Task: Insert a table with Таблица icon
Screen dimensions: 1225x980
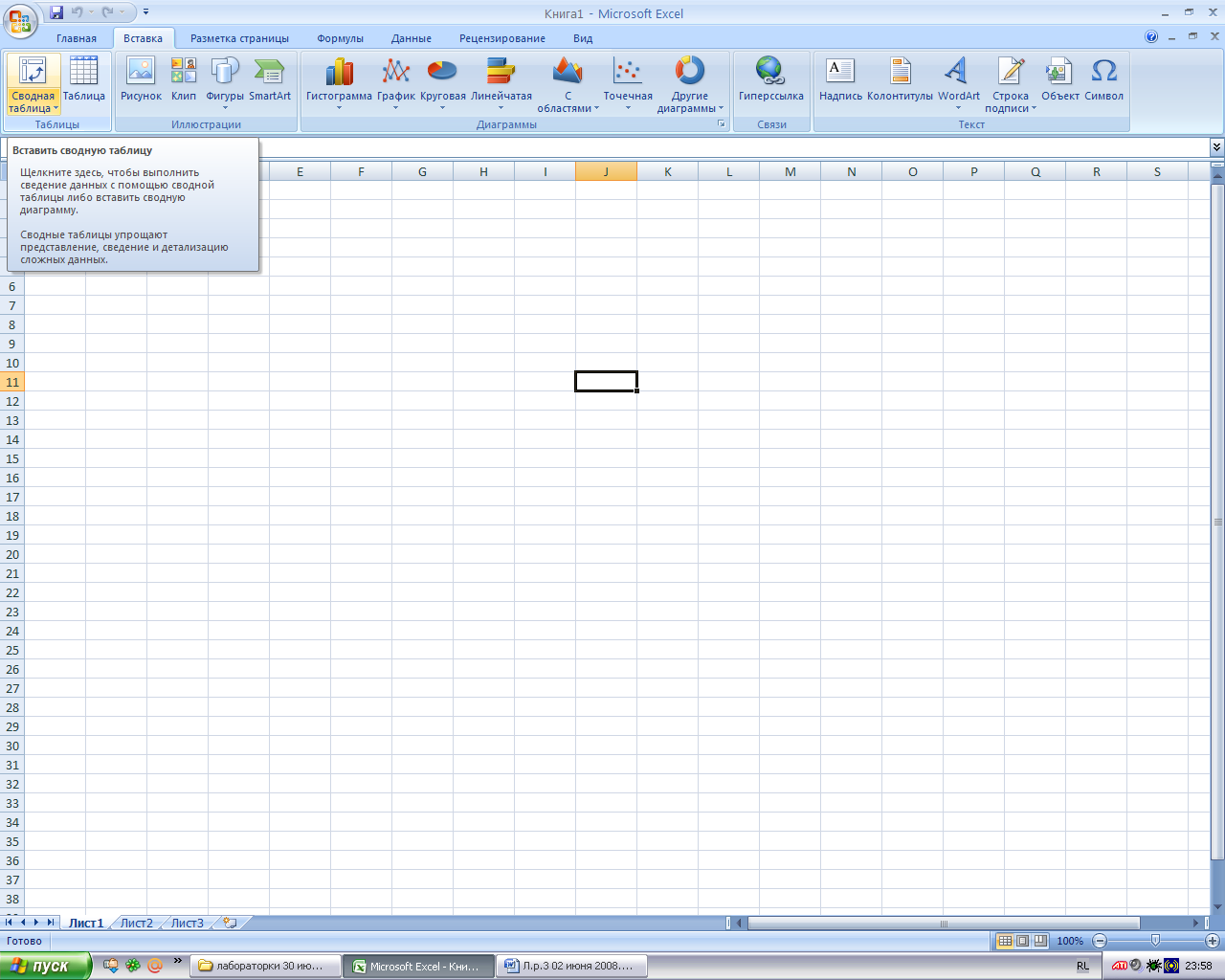Action: coord(84,78)
